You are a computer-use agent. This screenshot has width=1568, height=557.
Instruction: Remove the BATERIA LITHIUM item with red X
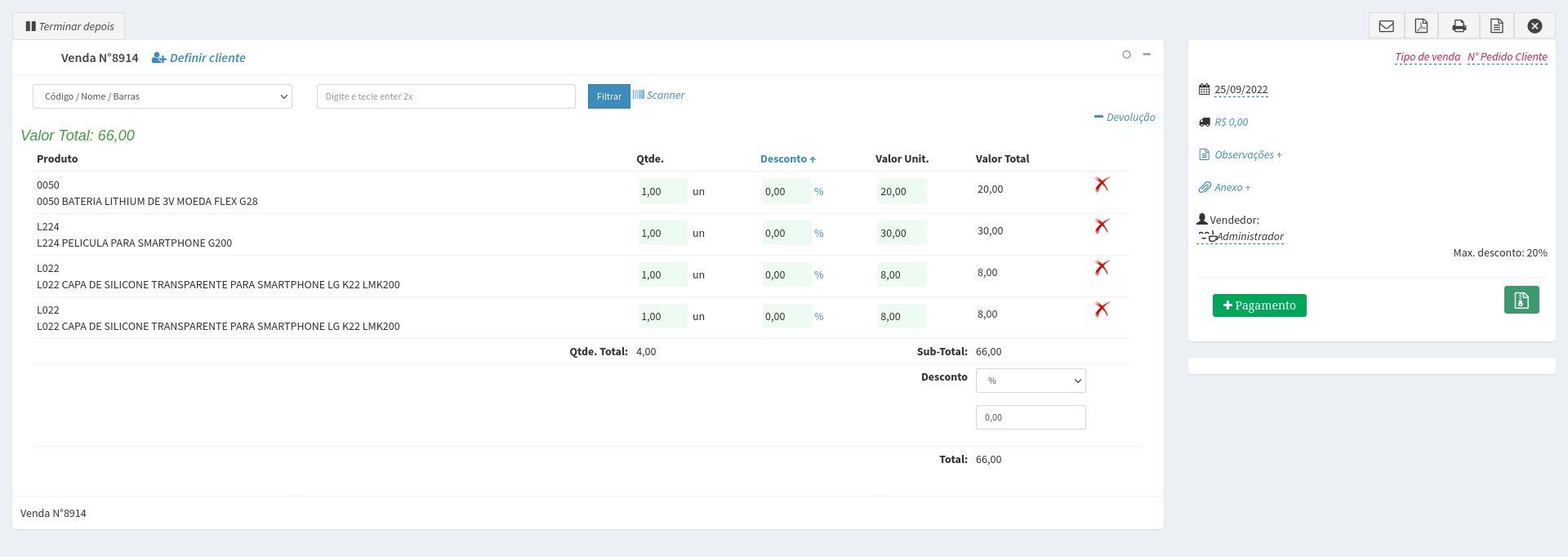tap(1102, 185)
